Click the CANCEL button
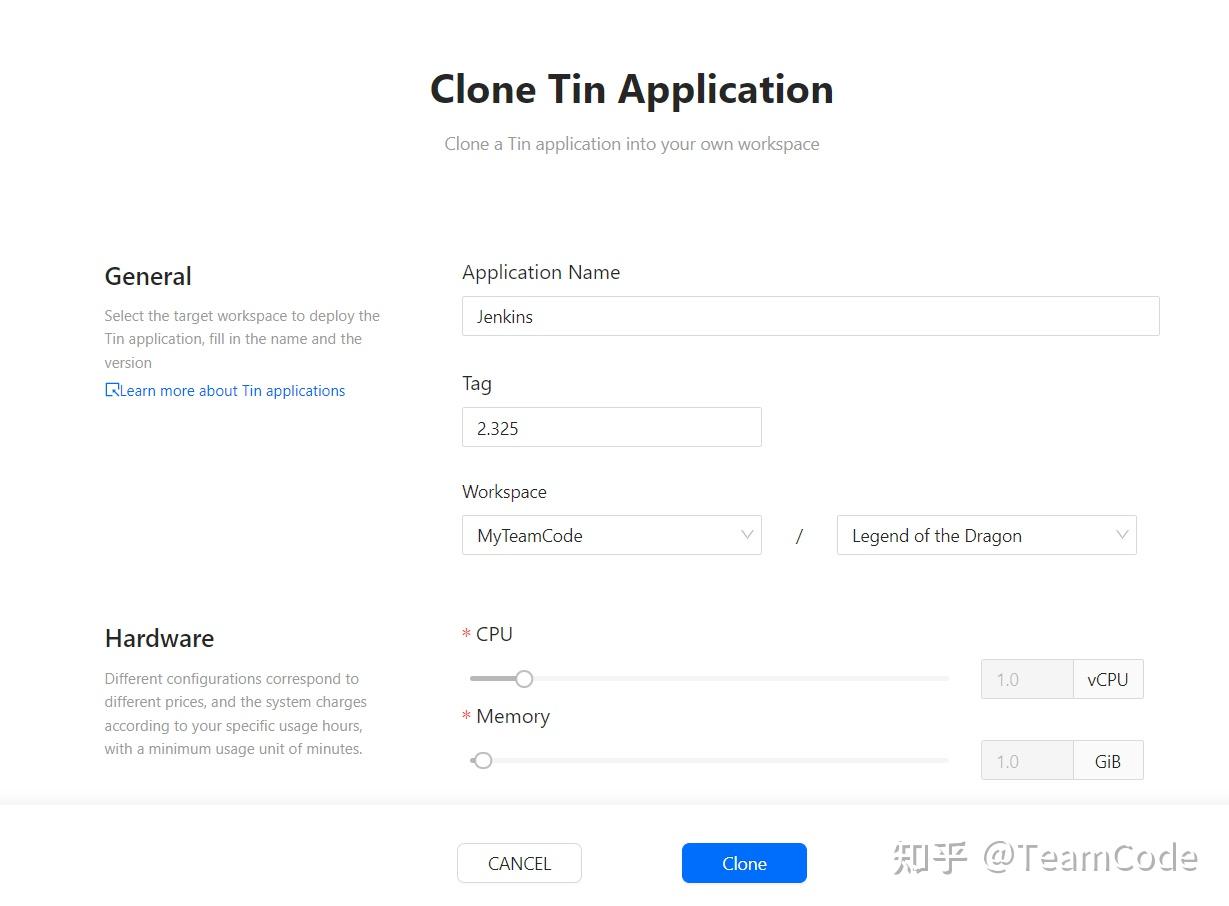Image resolution: width=1229 pixels, height=906 pixels. [519, 863]
